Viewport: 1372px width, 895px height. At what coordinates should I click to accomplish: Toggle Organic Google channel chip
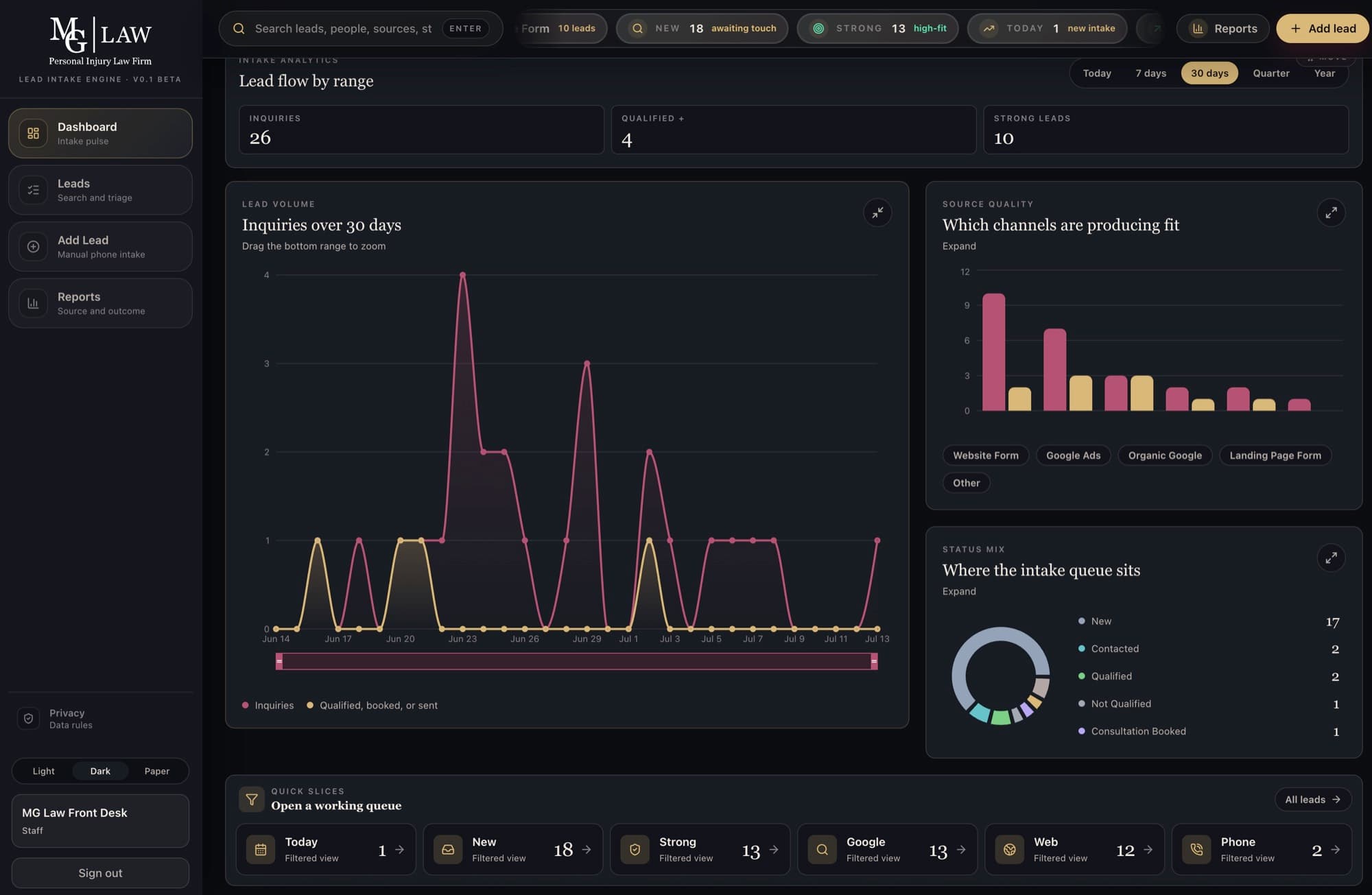[x=1165, y=455]
